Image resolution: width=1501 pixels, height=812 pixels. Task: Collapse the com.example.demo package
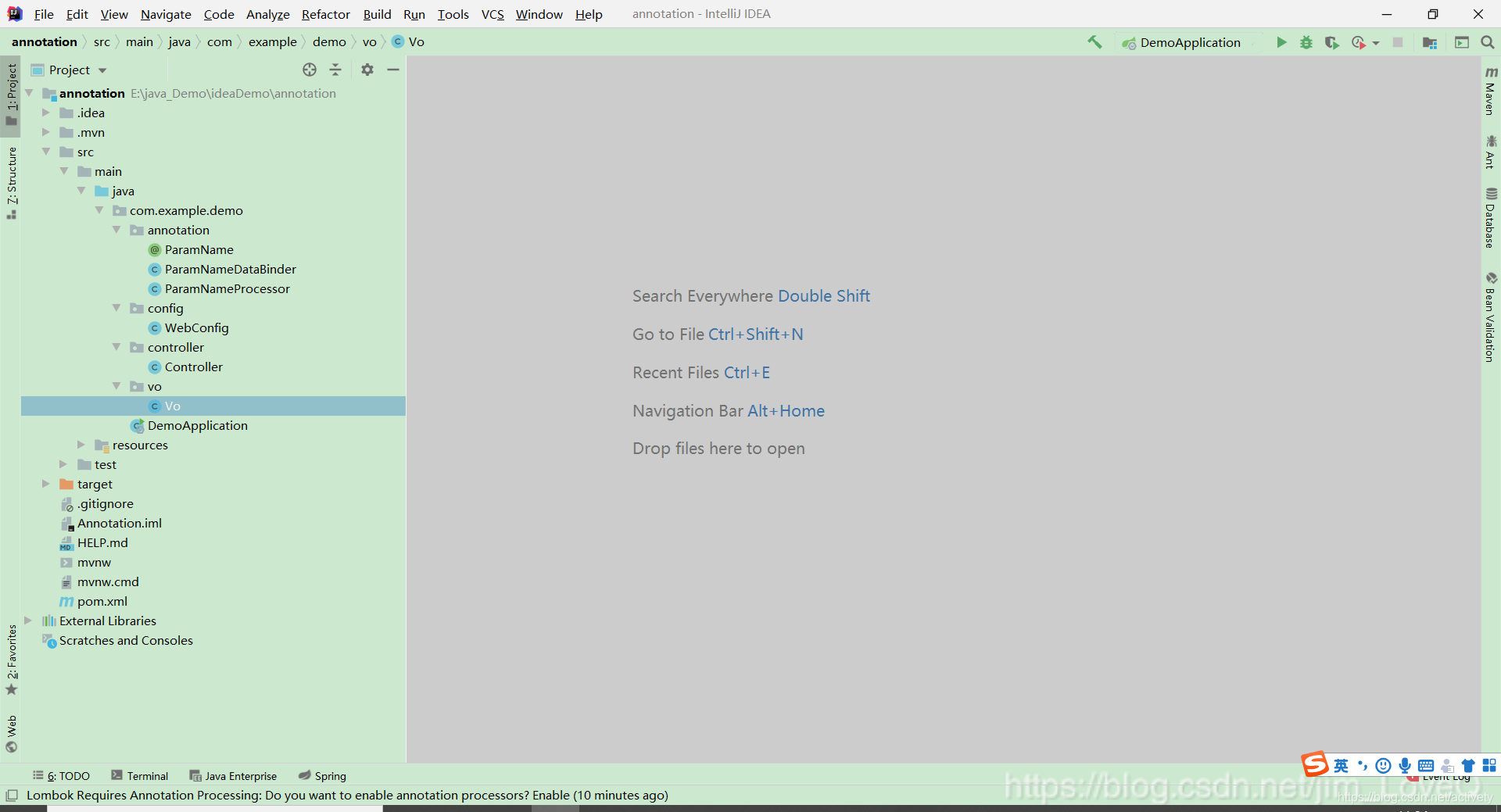click(x=99, y=210)
